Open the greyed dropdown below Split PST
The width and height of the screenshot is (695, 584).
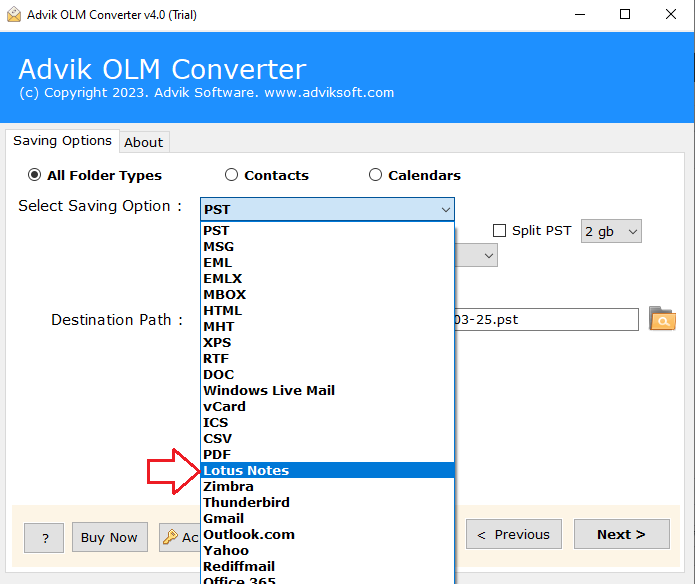[476, 256]
